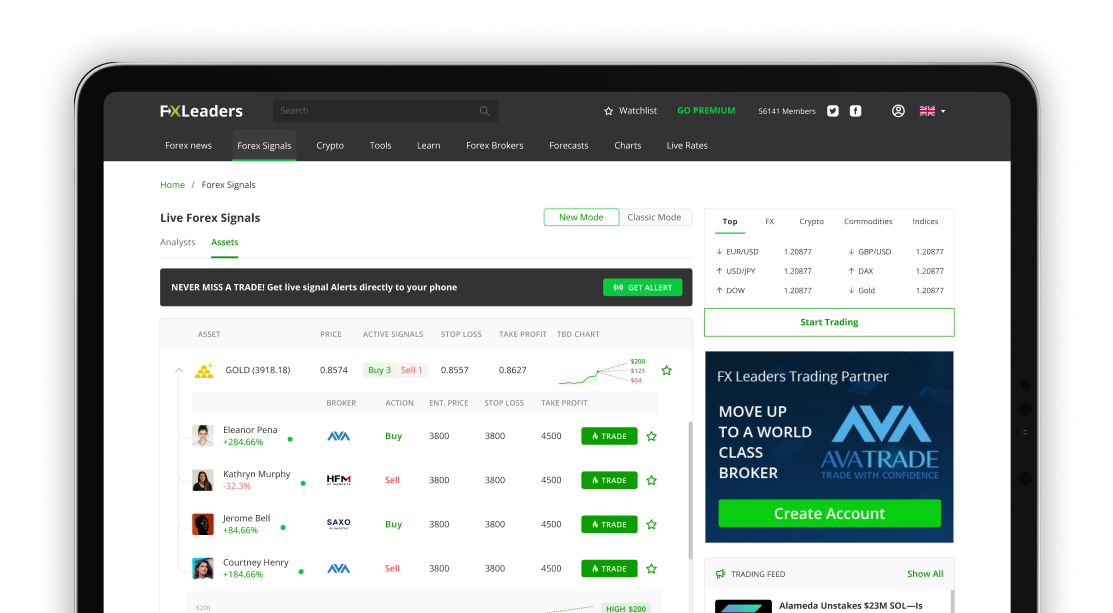Open Courtney Henry's avatar
The height and width of the screenshot is (613, 1113).
[203, 568]
